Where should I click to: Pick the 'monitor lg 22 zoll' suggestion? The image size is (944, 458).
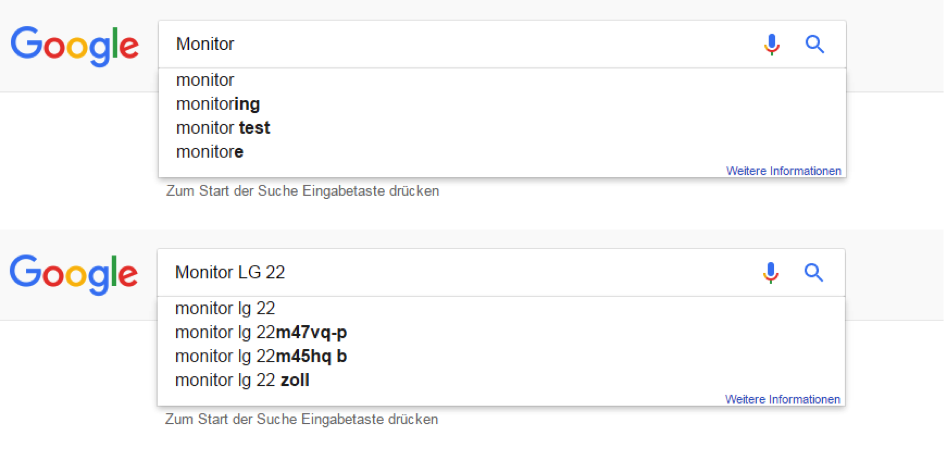[501, 380]
